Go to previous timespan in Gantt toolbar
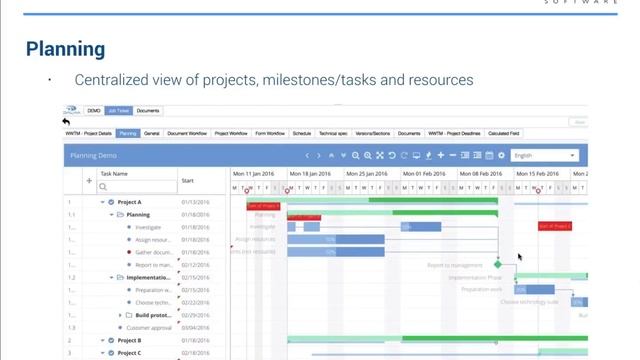 (x=307, y=156)
